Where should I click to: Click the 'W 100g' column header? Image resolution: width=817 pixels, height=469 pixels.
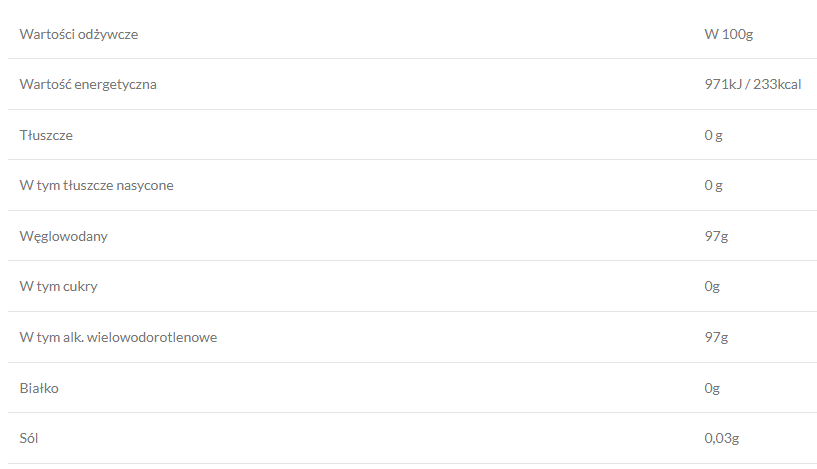point(728,35)
